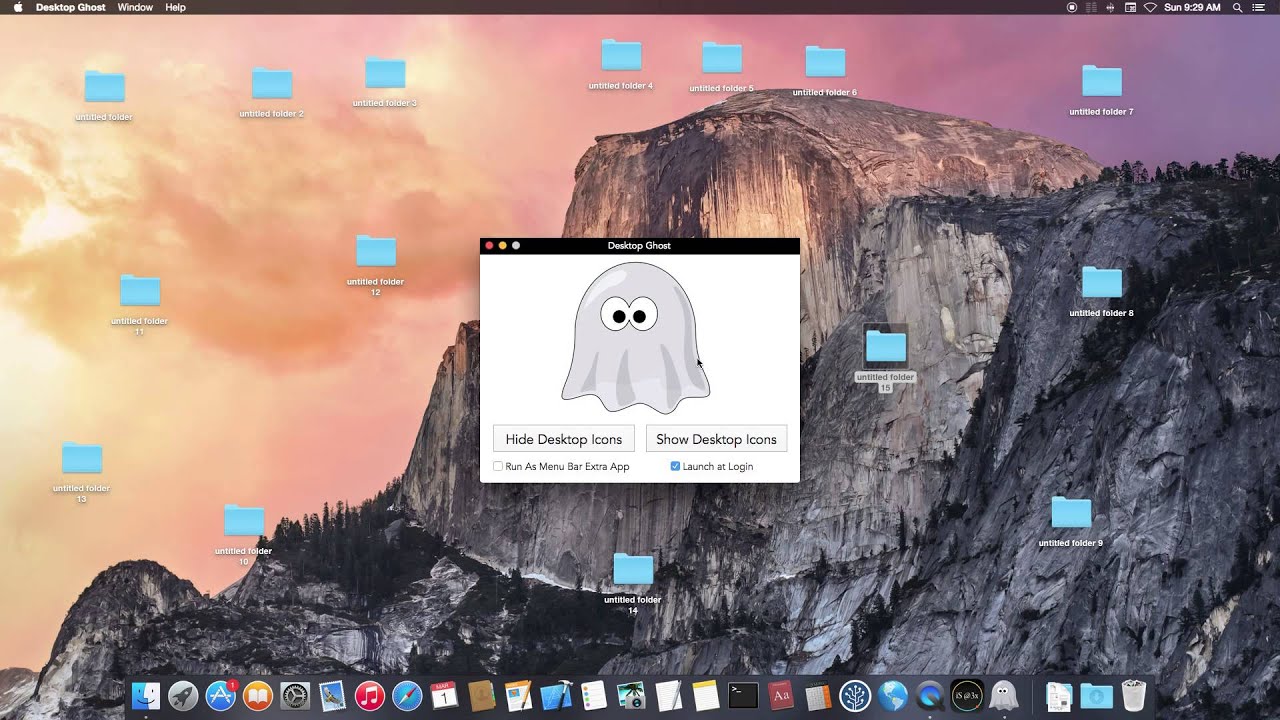Select desktop folder 'untitled folder'

tap(104, 95)
